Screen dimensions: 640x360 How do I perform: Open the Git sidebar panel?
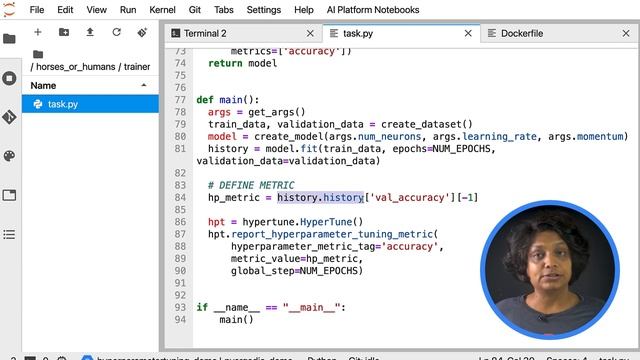tap(9, 117)
